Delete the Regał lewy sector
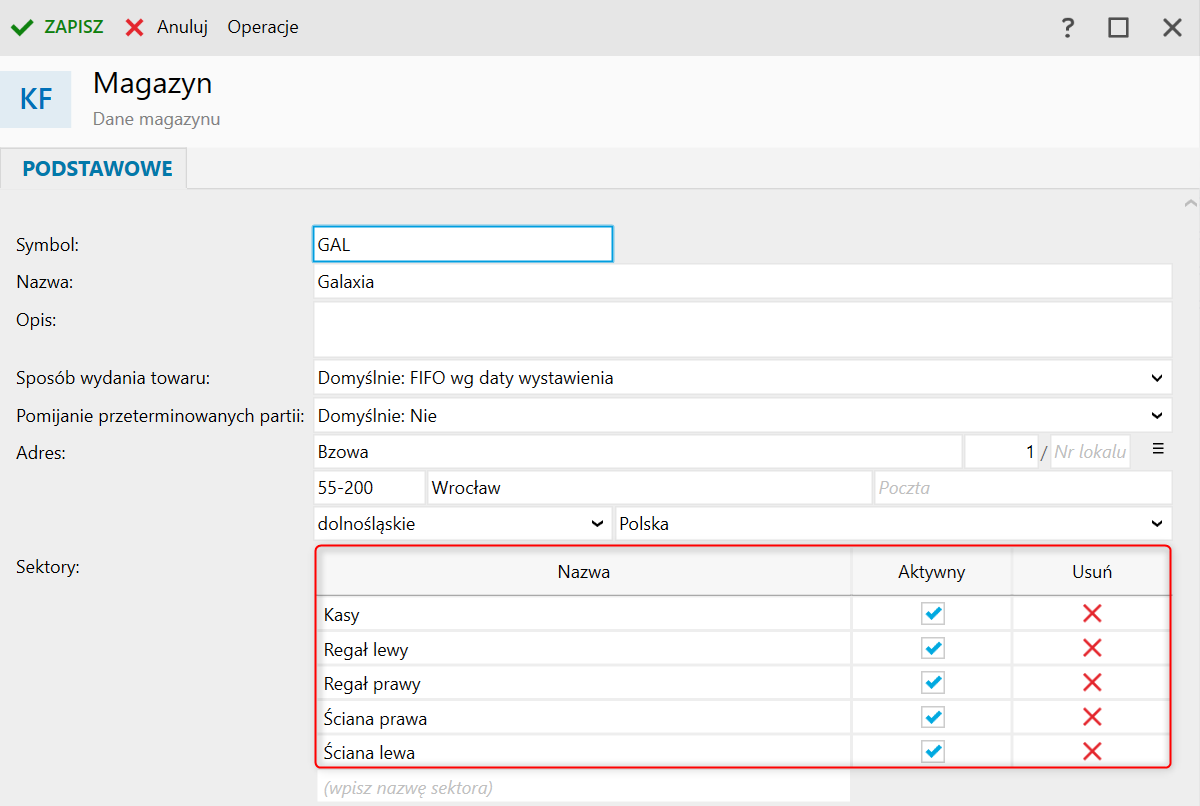 coord(1092,649)
